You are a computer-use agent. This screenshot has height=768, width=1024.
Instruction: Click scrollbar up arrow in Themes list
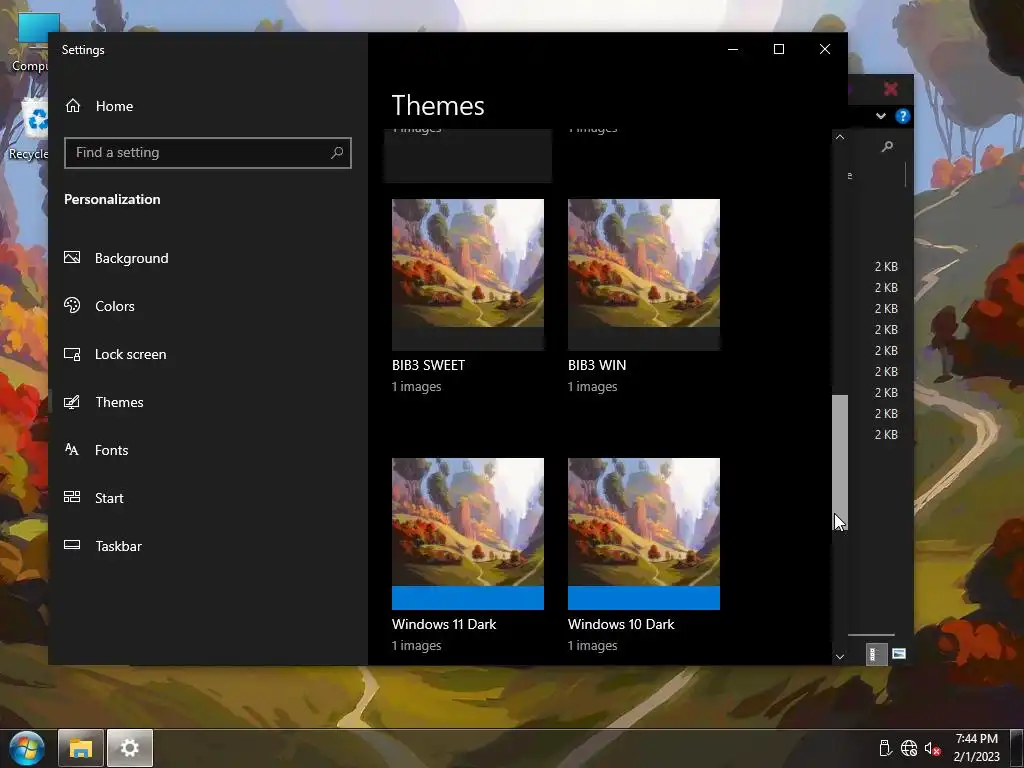pyautogui.click(x=840, y=137)
